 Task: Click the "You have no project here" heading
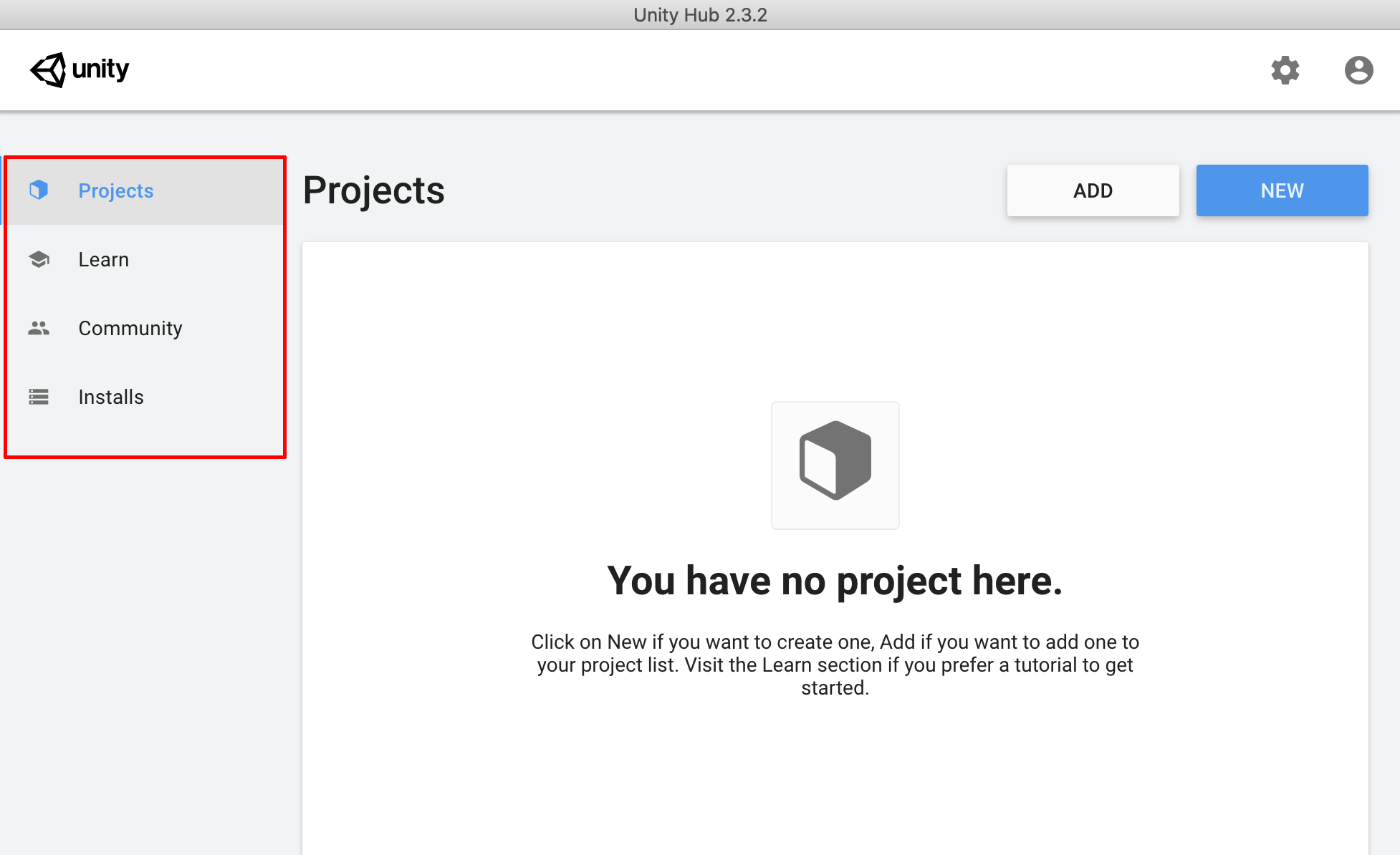[x=835, y=580]
